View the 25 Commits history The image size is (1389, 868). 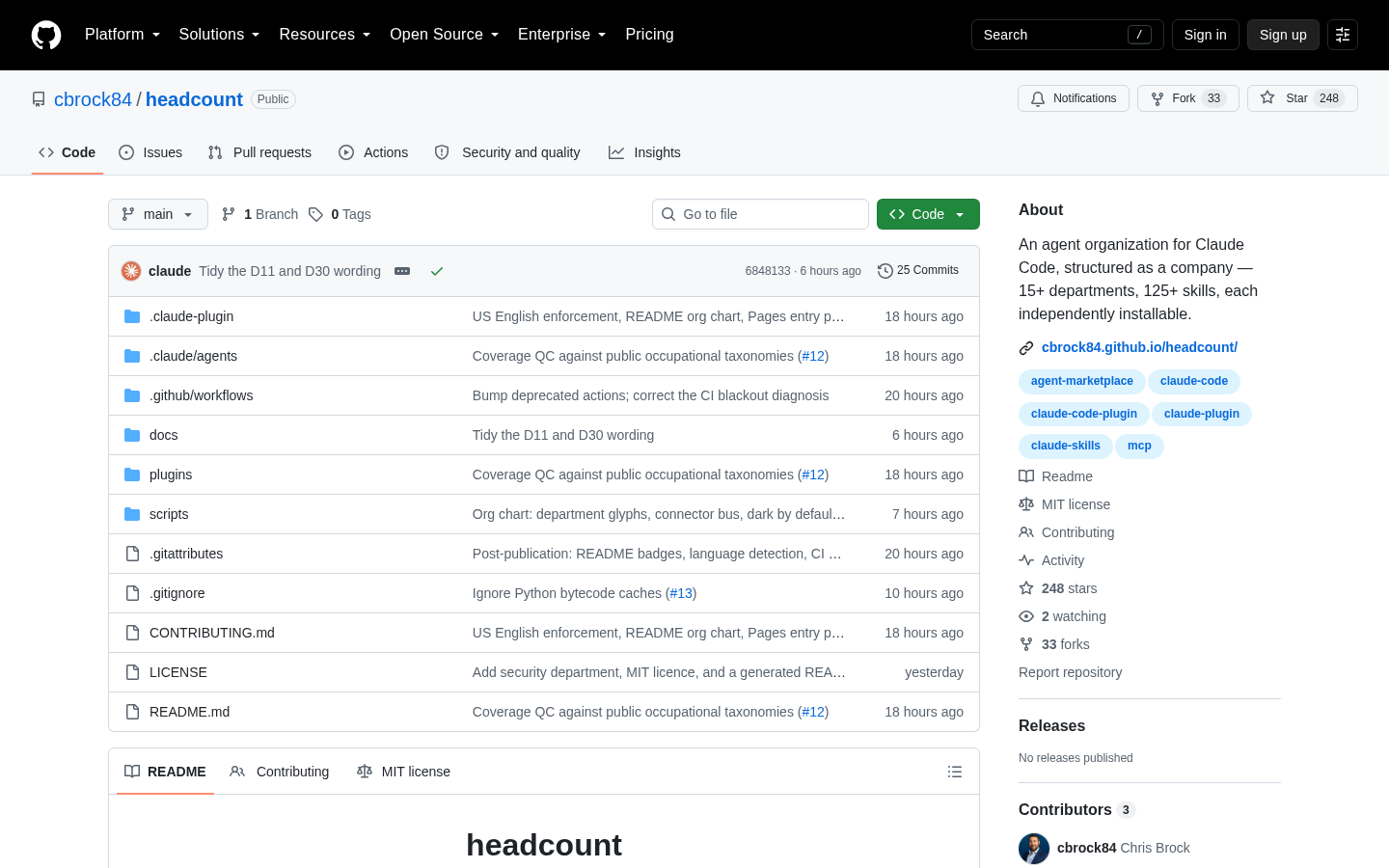click(x=918, y=271)
